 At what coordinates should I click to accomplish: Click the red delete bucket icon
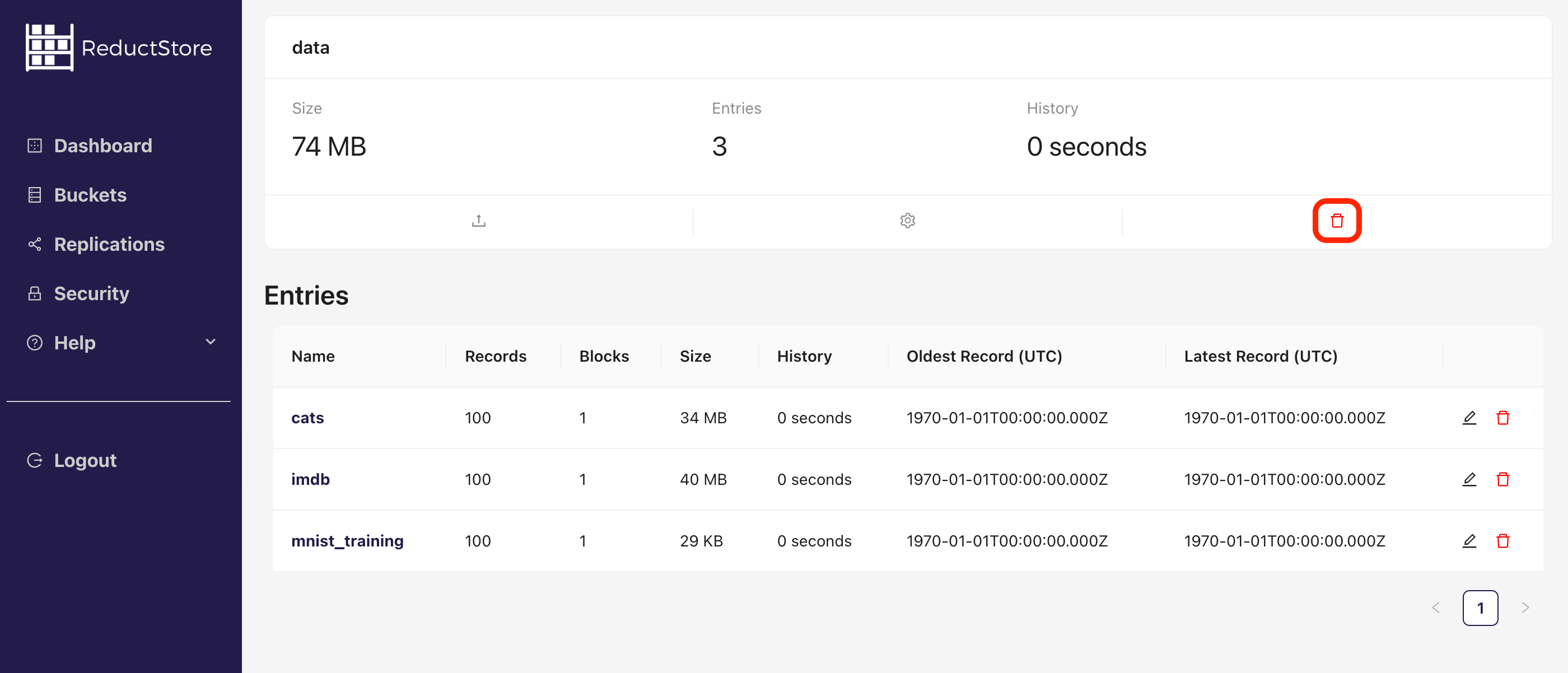coord(1336,221)
